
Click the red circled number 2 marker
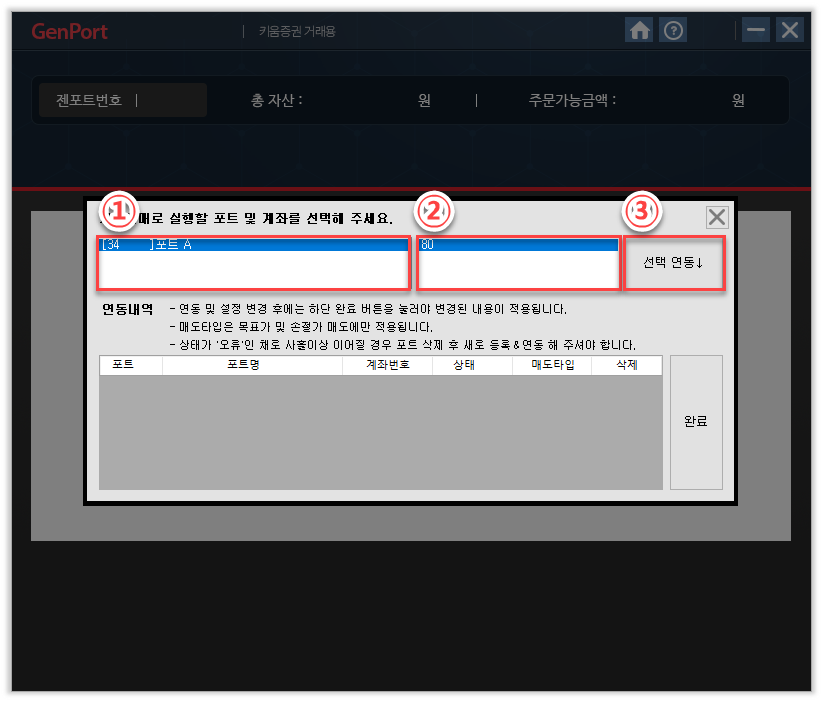click(437, 211)
